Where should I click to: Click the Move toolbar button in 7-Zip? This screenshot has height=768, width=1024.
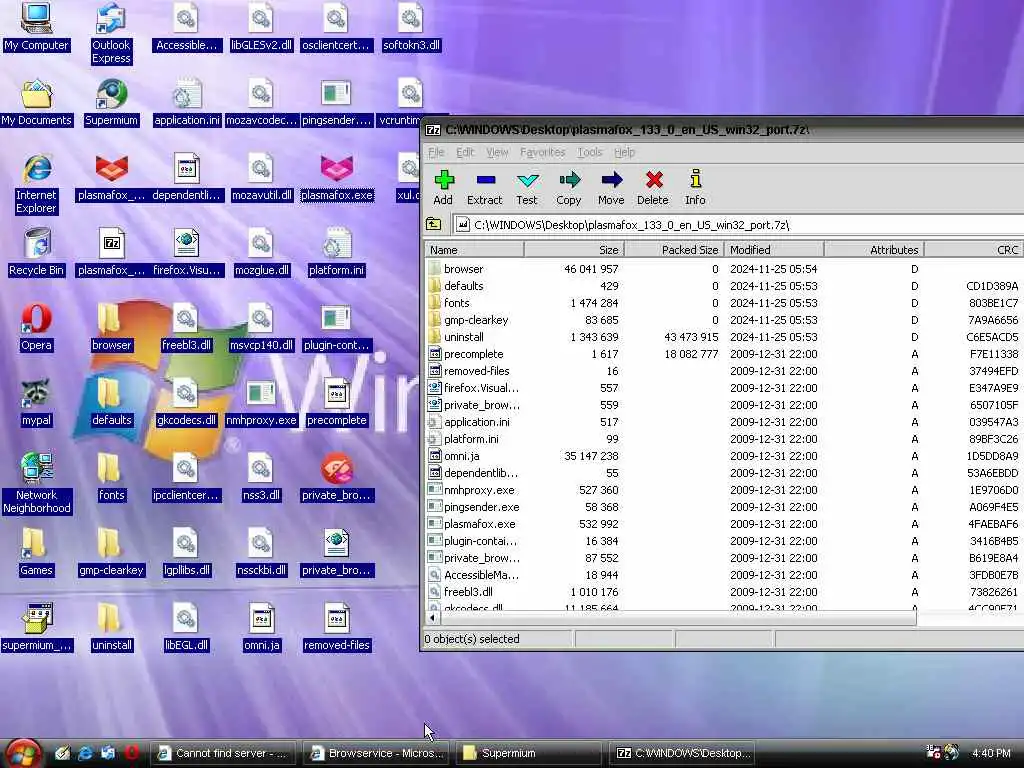[611, 187]
